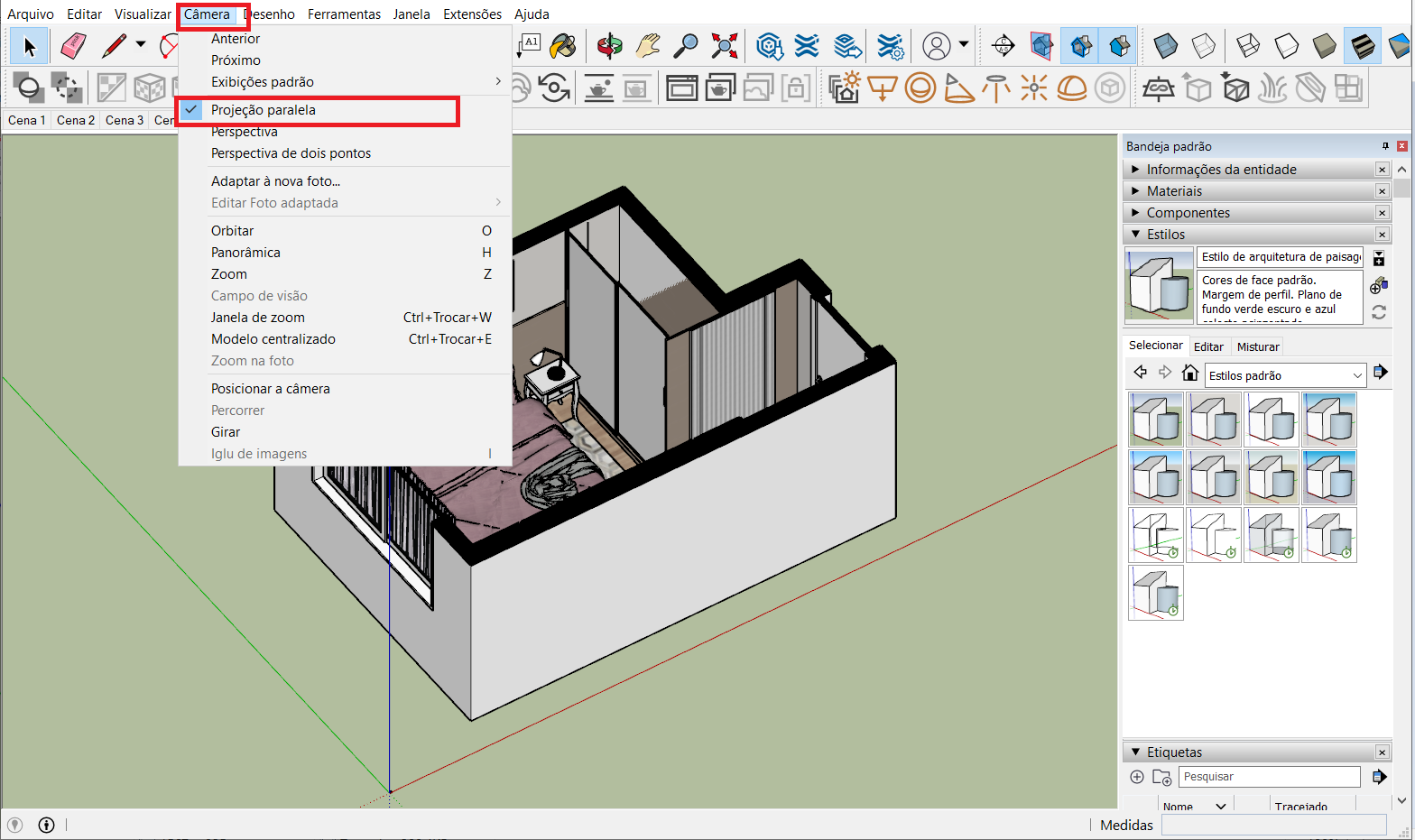1415x840 pixels.
Task: Choose the Pencil line tool
Action: click(114, 45)
